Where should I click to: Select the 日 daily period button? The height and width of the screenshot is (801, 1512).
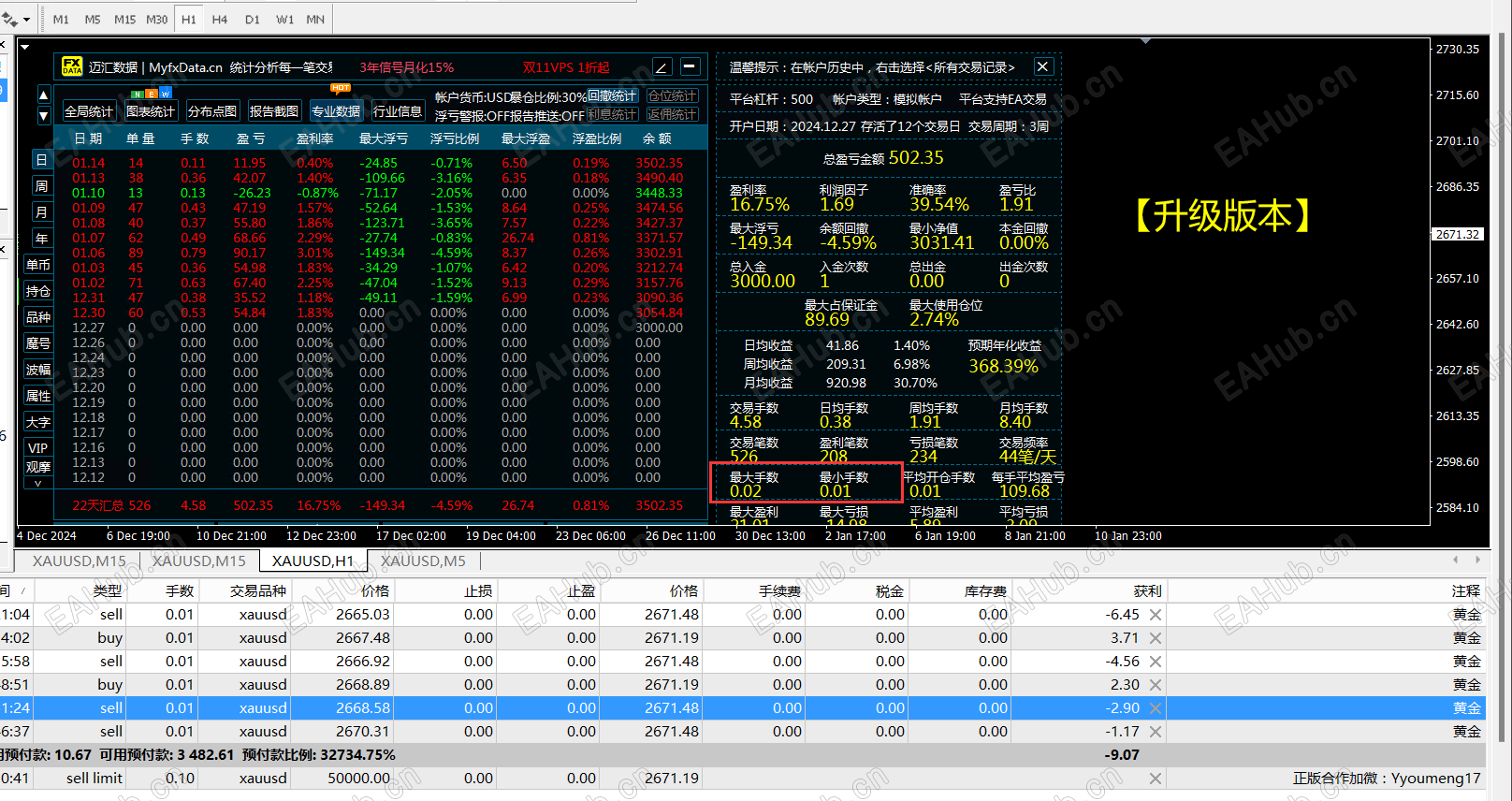[x=41, y=160]
